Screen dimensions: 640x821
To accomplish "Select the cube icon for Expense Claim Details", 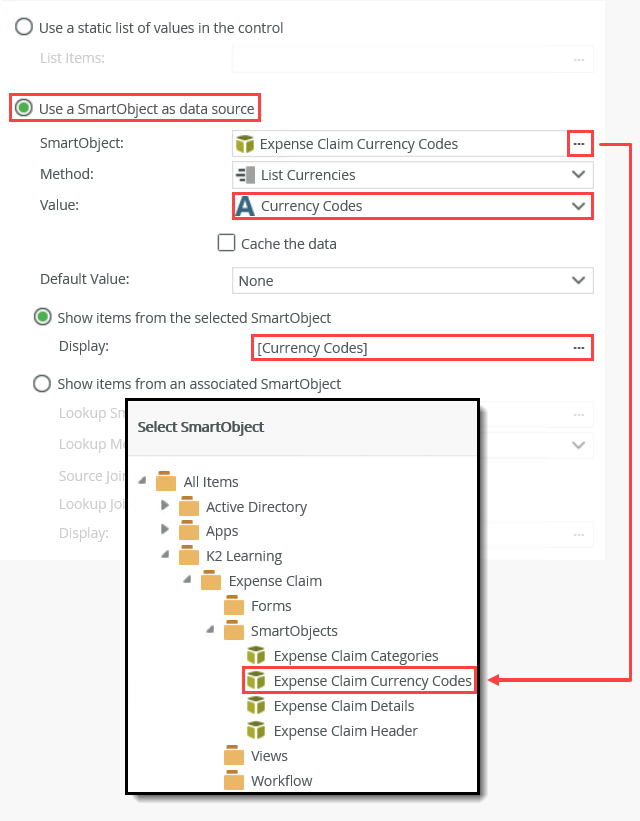I will [x=256, y=705].
